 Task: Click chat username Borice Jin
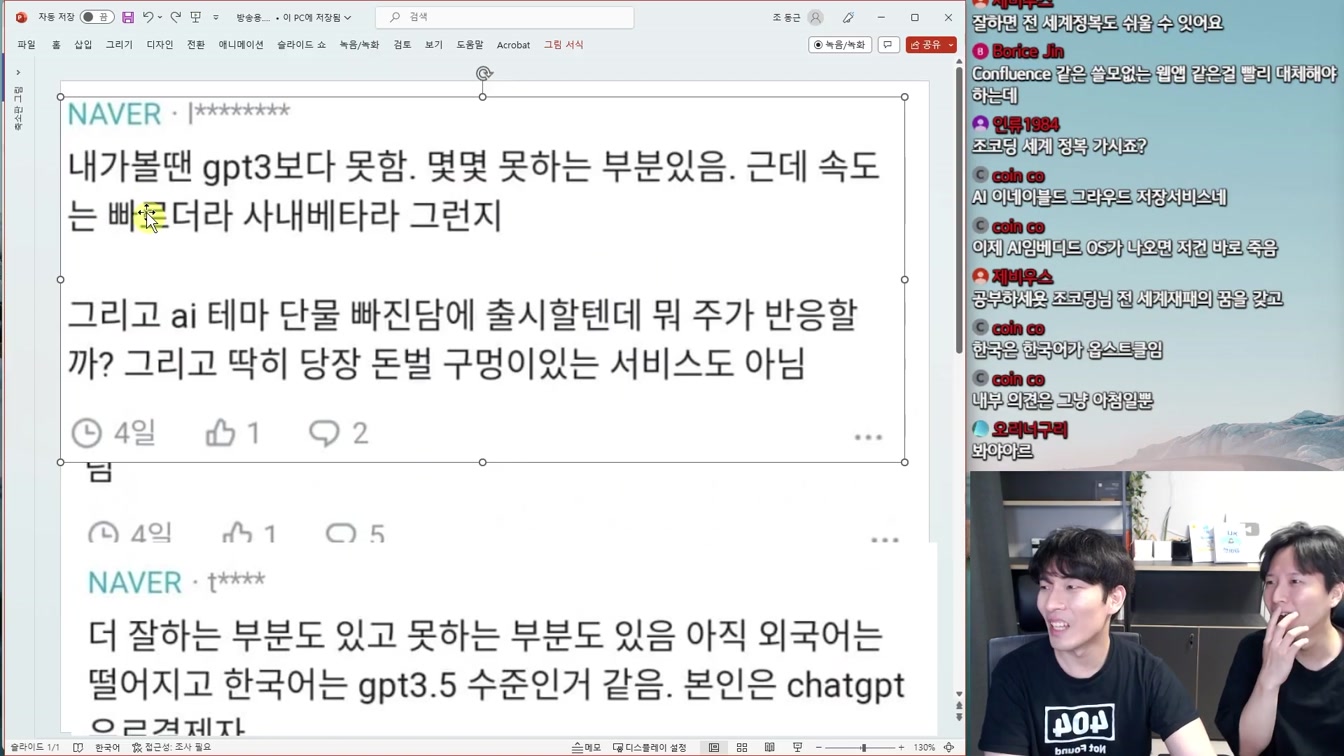pos(1028,51)
